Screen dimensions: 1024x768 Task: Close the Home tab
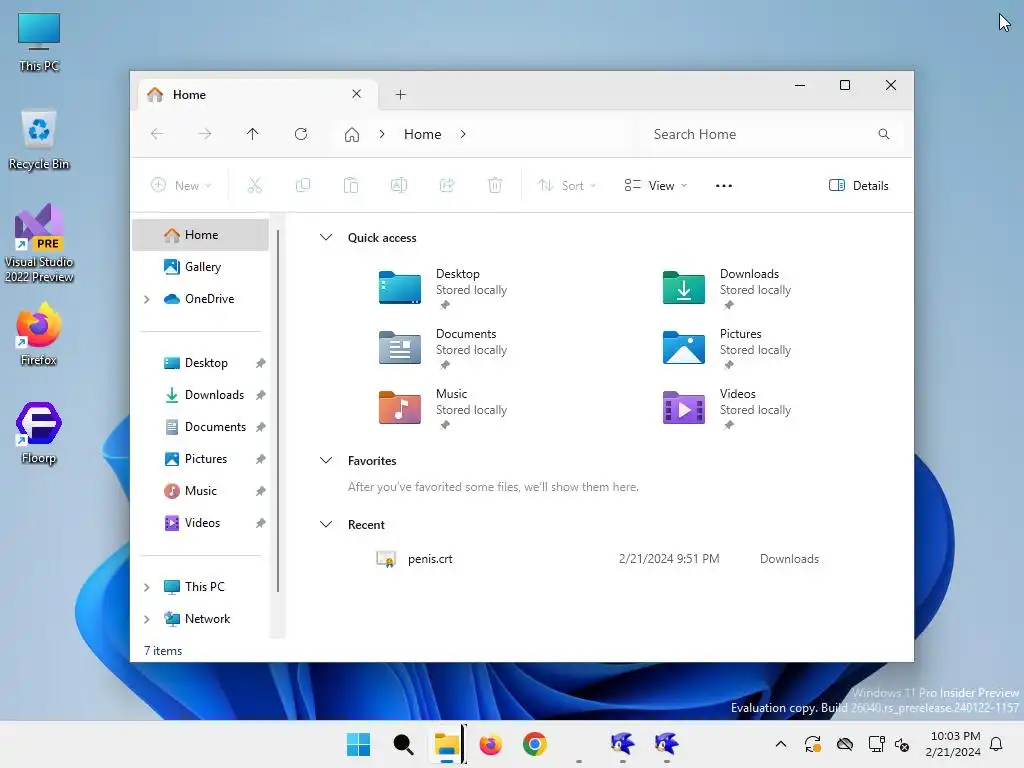point(357,94)
